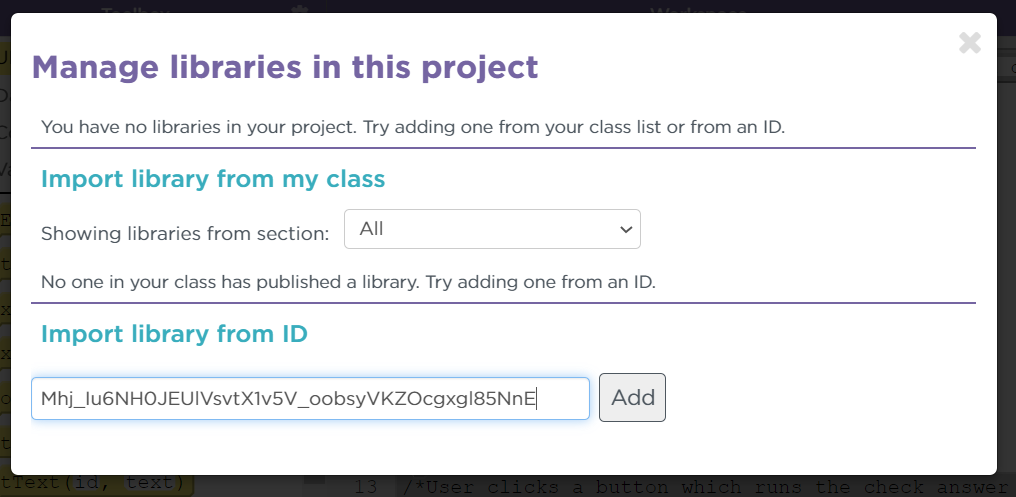Click the Toolbox gear icon behind dialog
Image resolution: width=1016 pixels, height=497 pixels.
click(x=298, y=7)
